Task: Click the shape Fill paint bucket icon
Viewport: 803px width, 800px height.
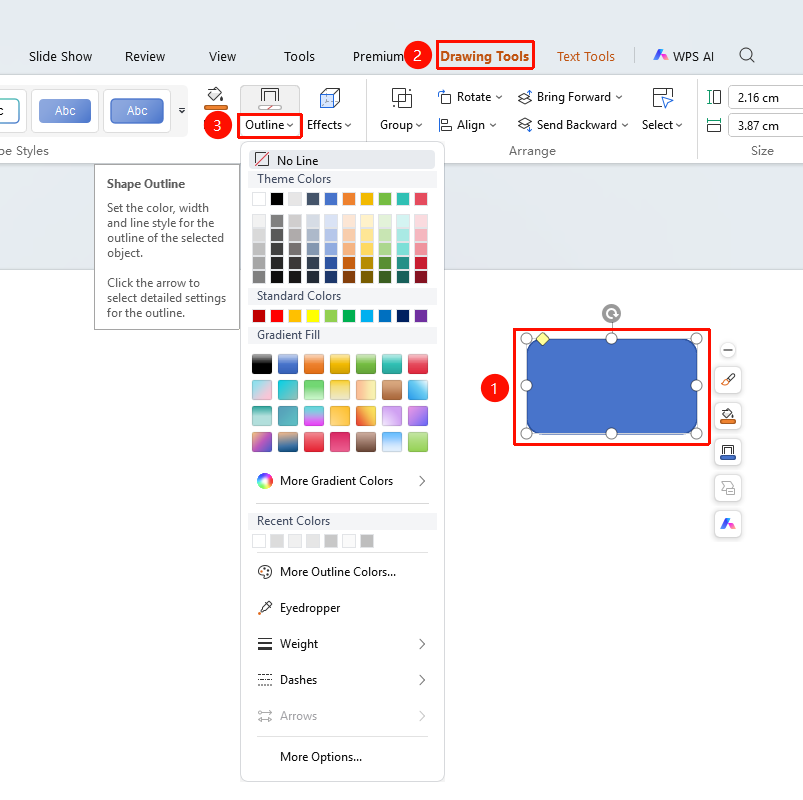Action: tap(216, 97)
